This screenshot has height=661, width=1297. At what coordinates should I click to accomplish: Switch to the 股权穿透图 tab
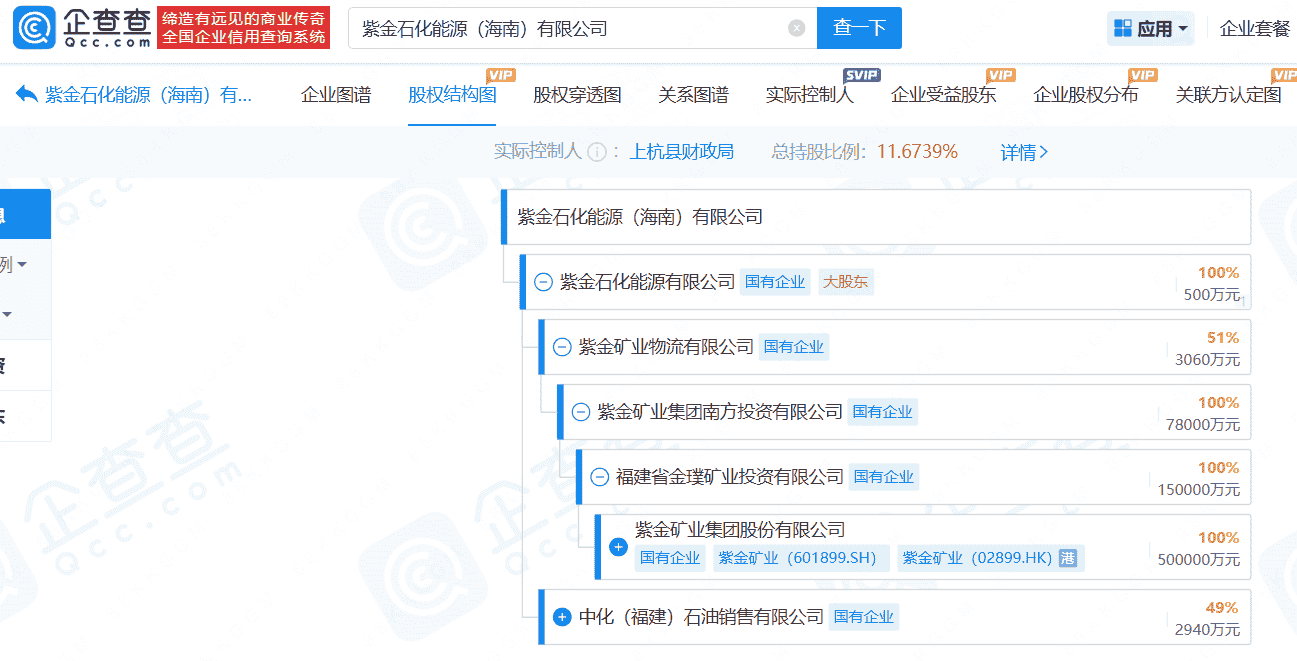[577, 95]
